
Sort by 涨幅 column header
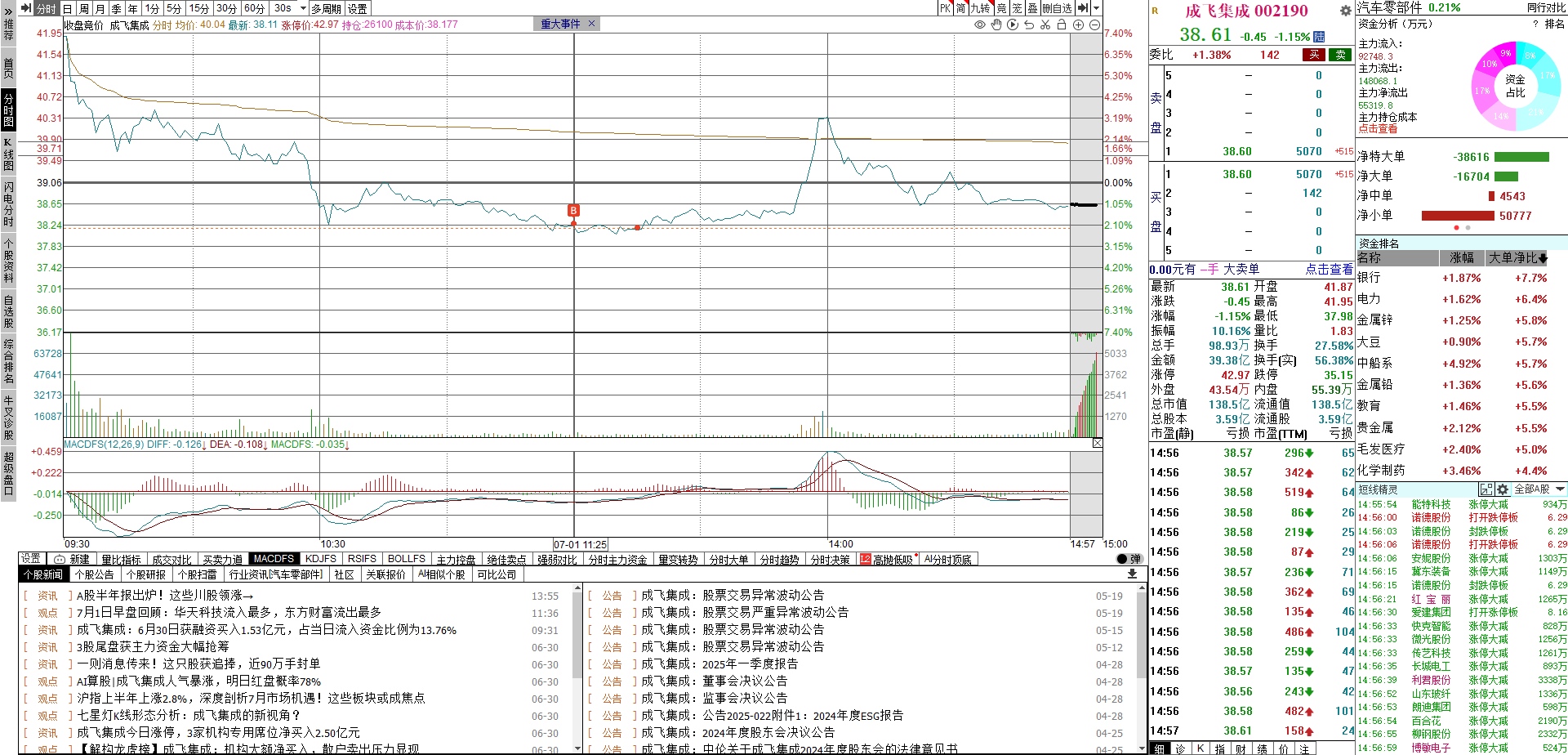pyautogui.click(x=1462, y=258)
